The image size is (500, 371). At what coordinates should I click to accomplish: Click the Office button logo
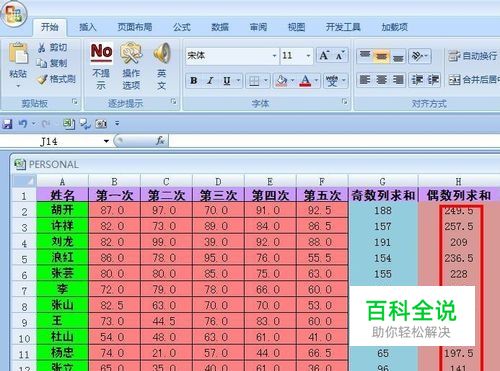[13, 14]
